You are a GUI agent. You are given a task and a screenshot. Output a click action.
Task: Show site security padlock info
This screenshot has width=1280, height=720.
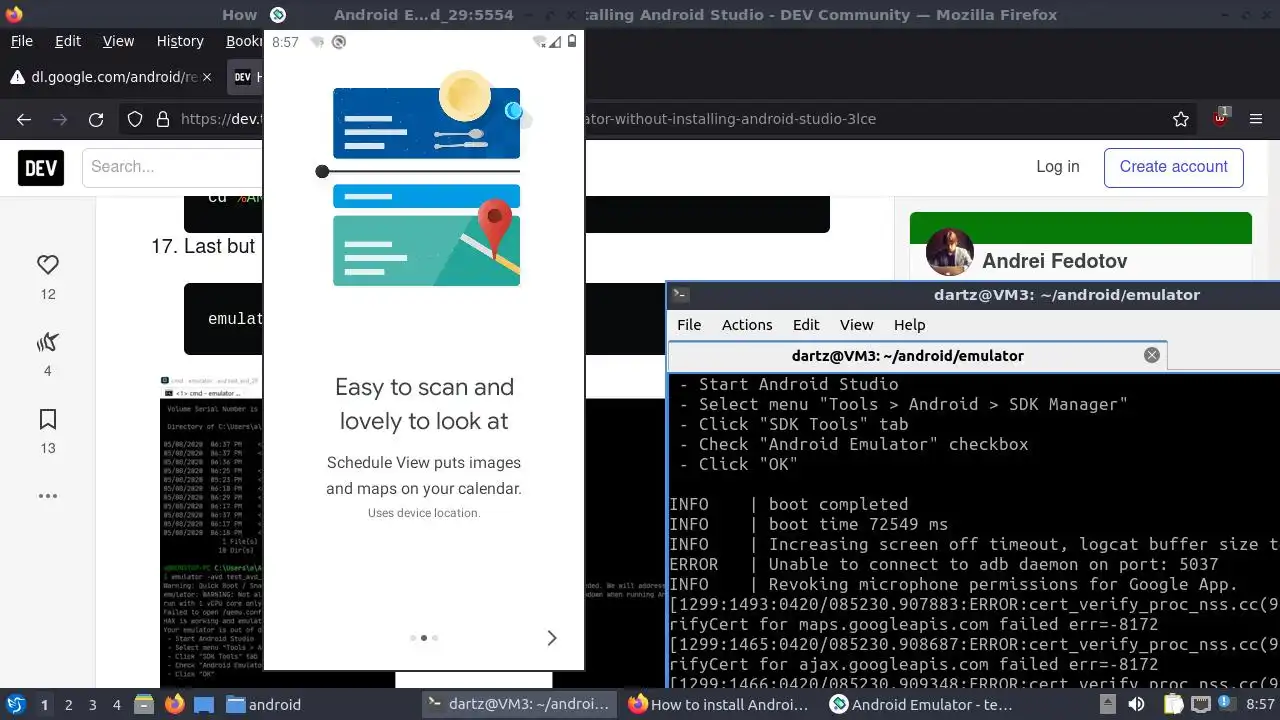coord(163,119)
